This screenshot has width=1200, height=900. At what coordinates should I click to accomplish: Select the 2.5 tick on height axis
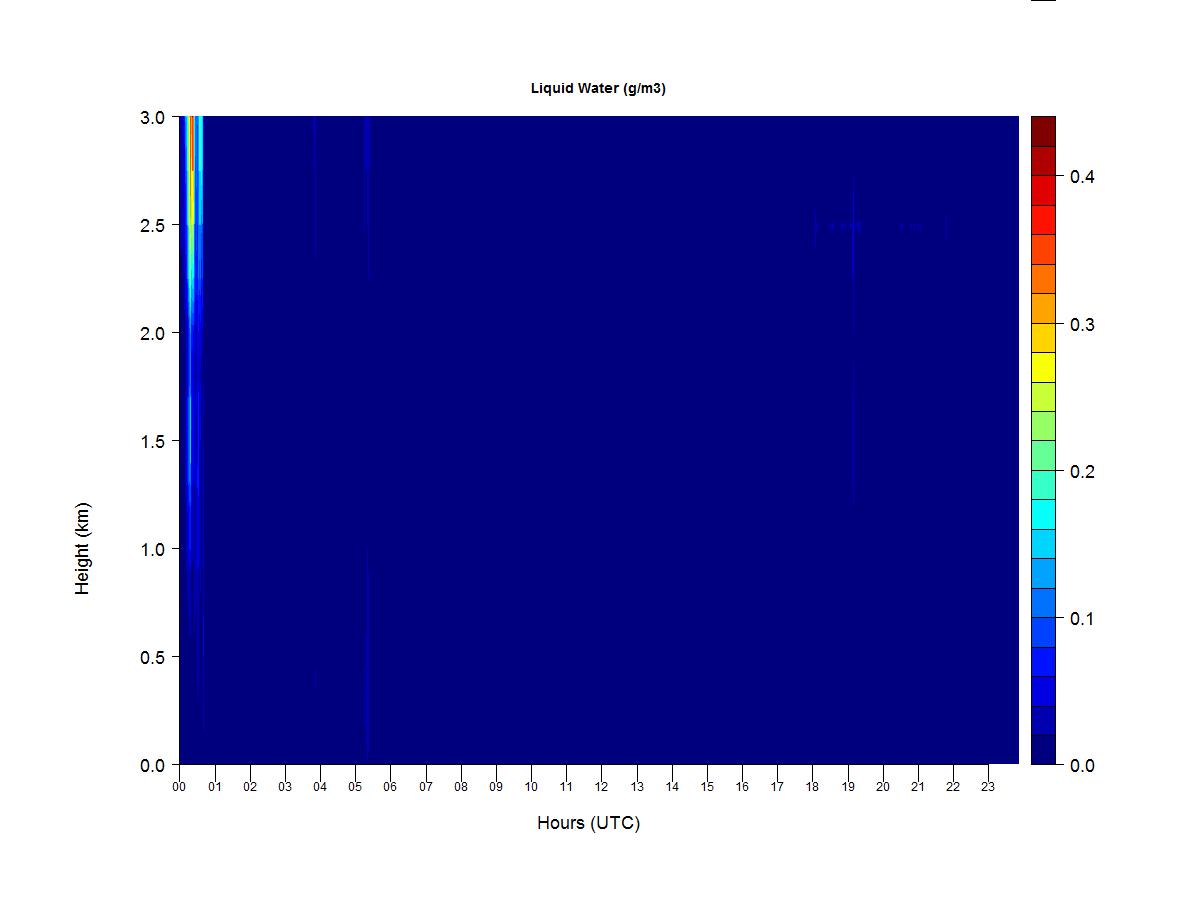(153, 225)
